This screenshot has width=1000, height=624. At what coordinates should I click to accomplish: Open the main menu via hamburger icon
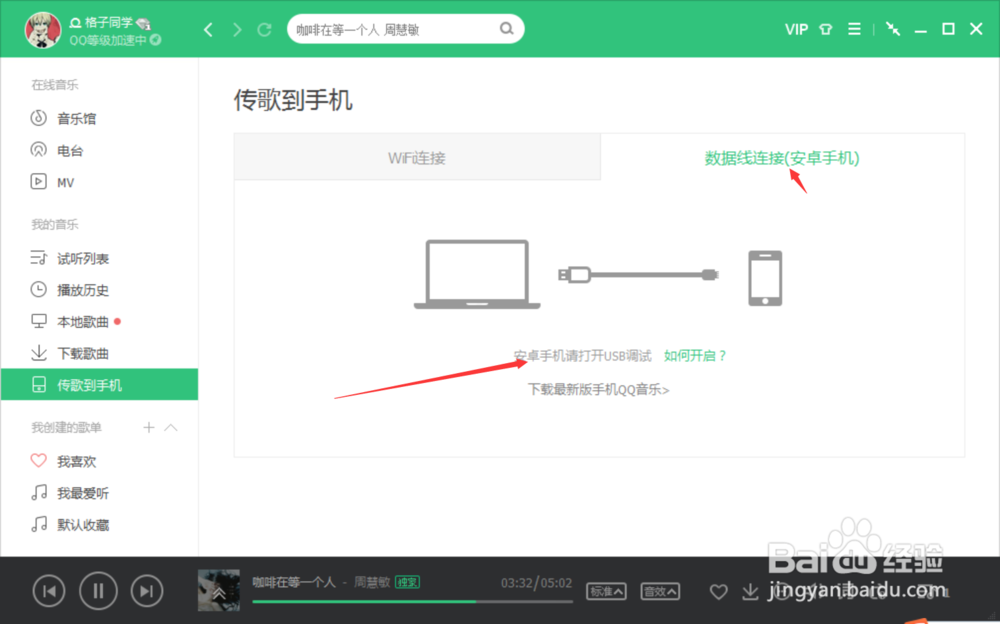click(854, 29)
